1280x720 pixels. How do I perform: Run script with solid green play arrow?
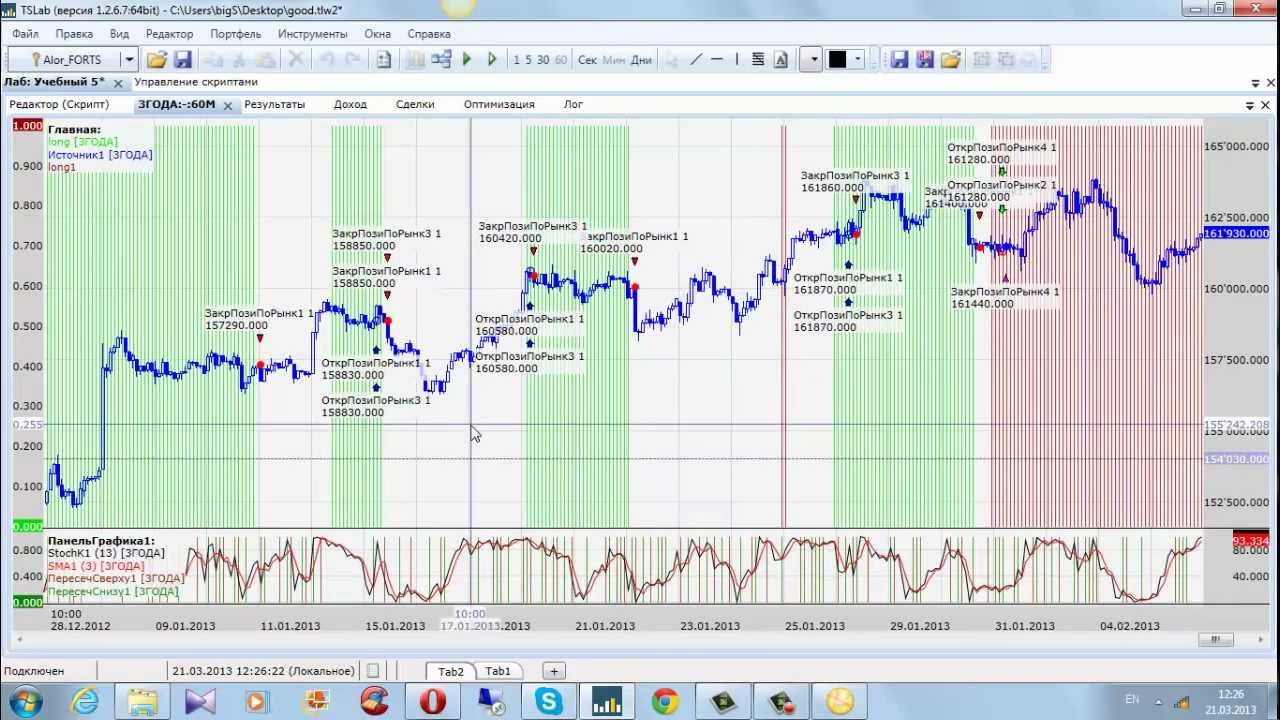click(466, 60)
